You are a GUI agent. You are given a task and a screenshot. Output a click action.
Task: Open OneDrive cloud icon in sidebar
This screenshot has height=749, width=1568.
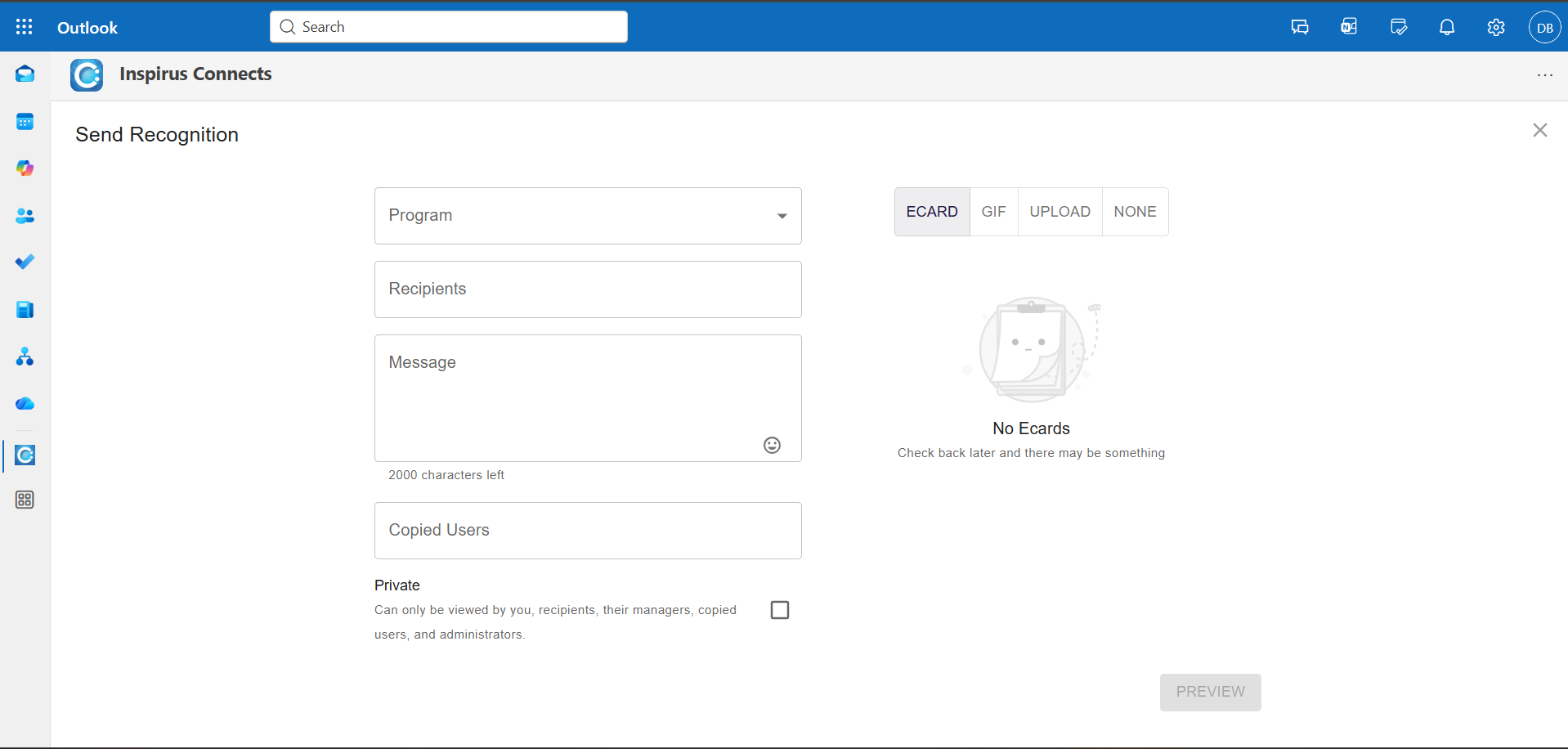point(25,404)
